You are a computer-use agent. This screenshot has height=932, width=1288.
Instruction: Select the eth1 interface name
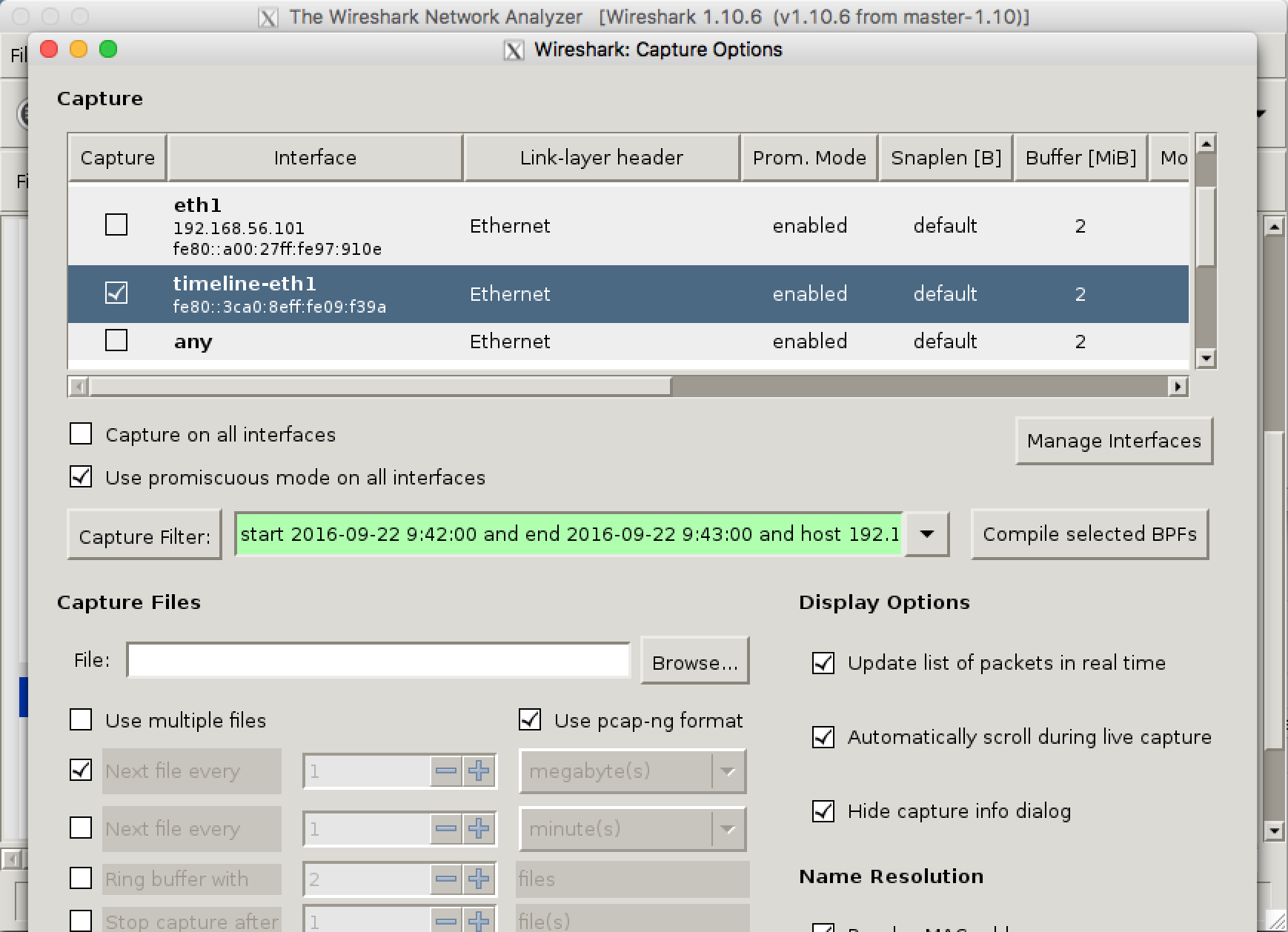(197, 205)
